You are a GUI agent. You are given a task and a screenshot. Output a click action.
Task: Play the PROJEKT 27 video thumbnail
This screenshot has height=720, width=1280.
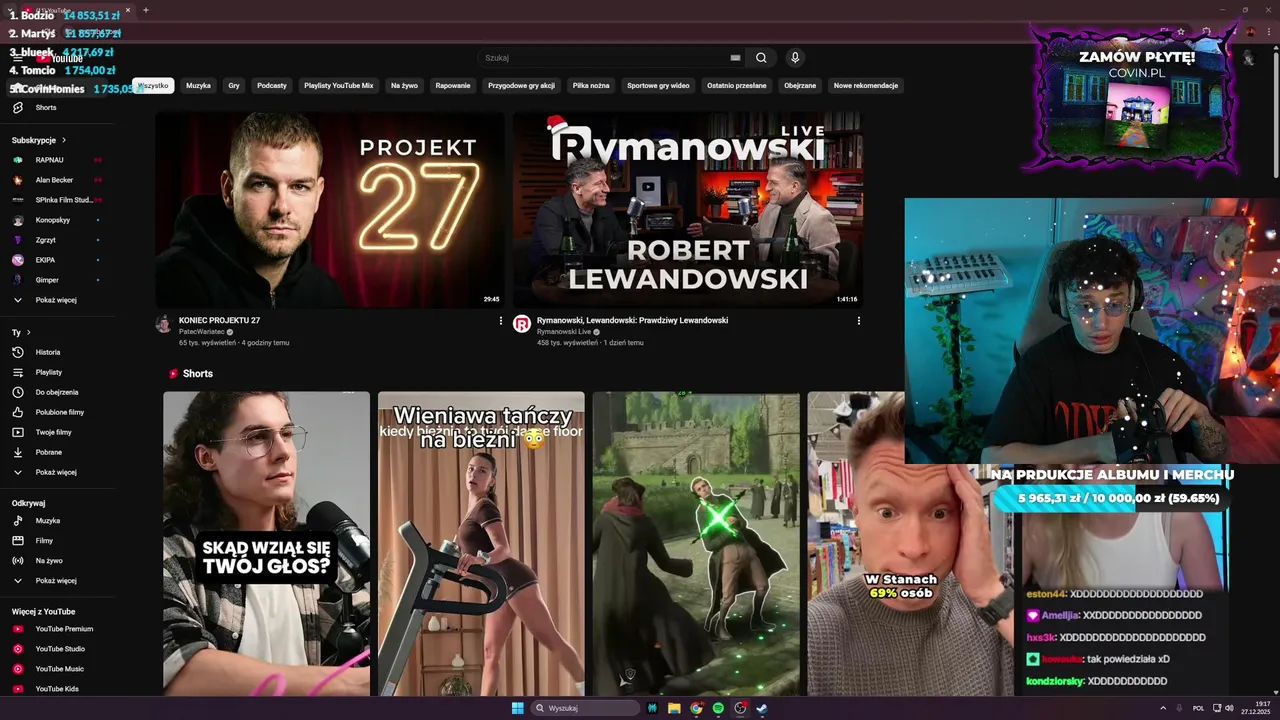pyautogui.click(x=330, y=209)
